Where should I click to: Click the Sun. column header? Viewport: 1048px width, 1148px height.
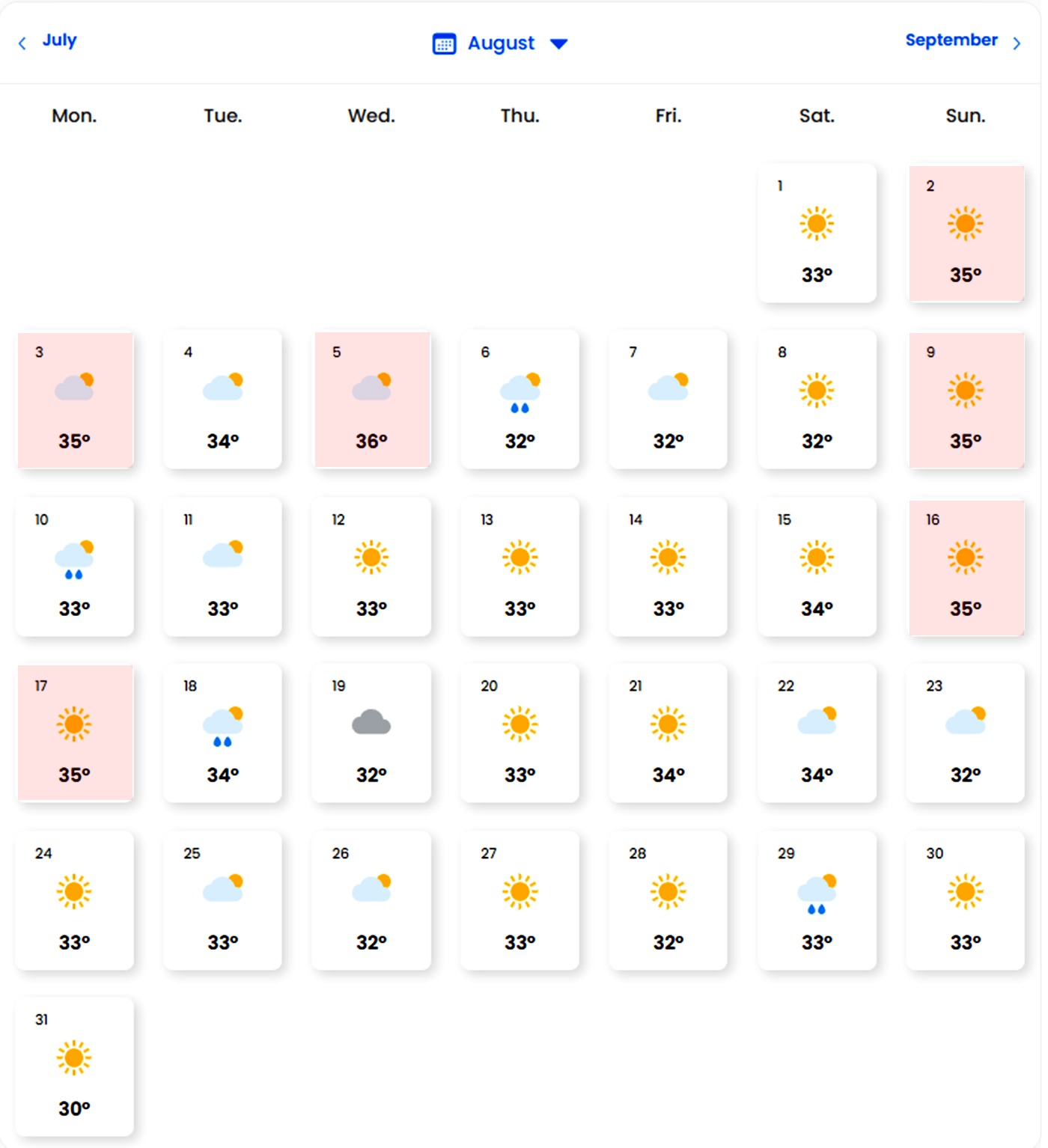(966, 115)
